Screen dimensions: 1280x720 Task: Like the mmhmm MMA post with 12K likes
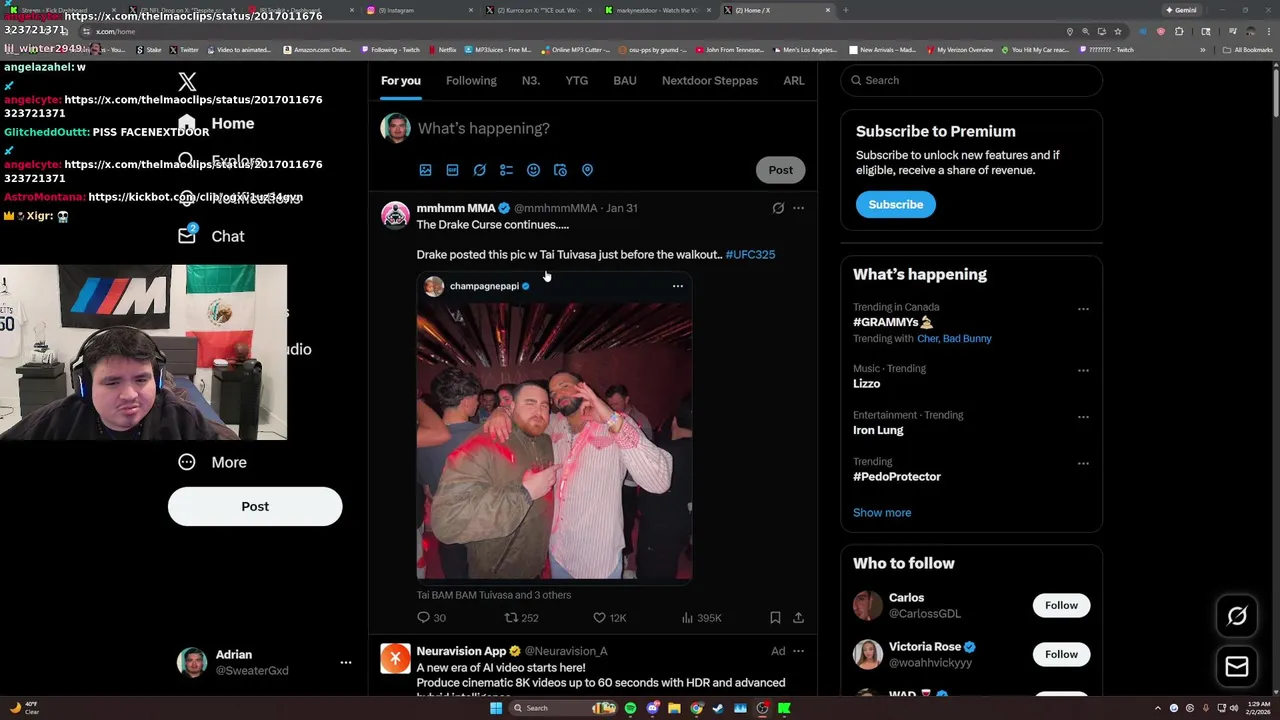point(609,618)
